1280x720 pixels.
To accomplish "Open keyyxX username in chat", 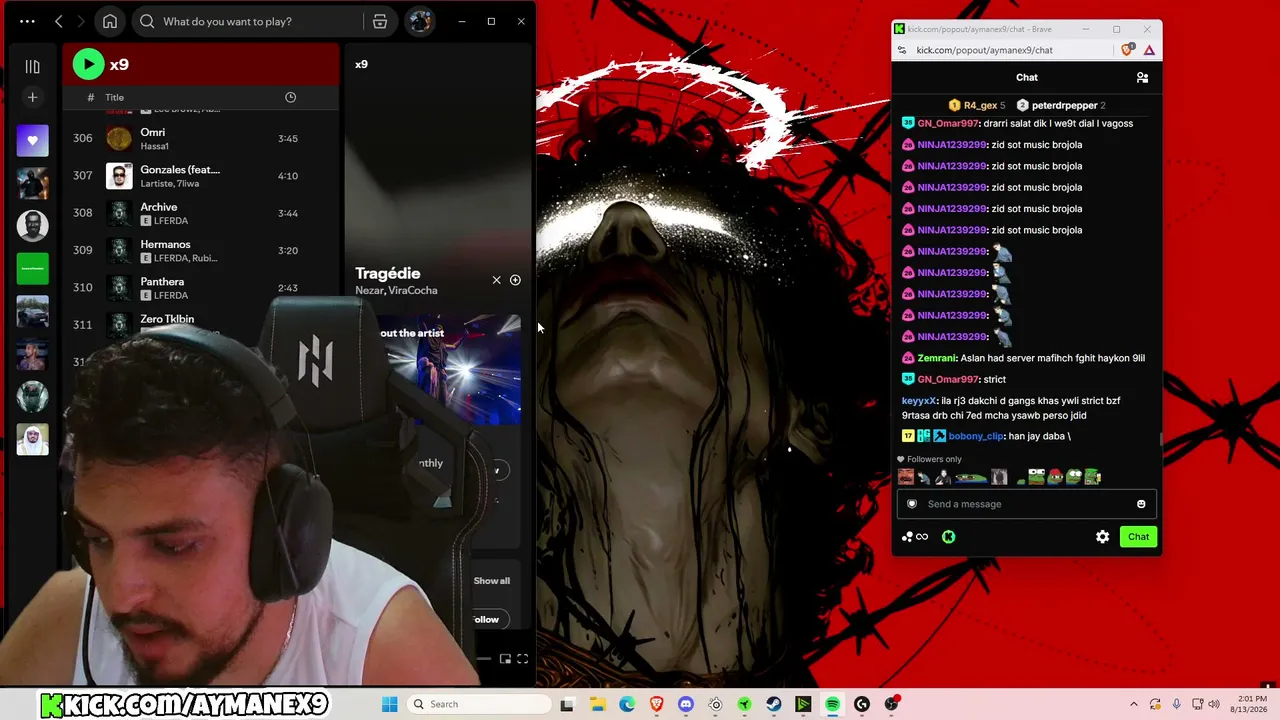I will [x=919, y=401].
